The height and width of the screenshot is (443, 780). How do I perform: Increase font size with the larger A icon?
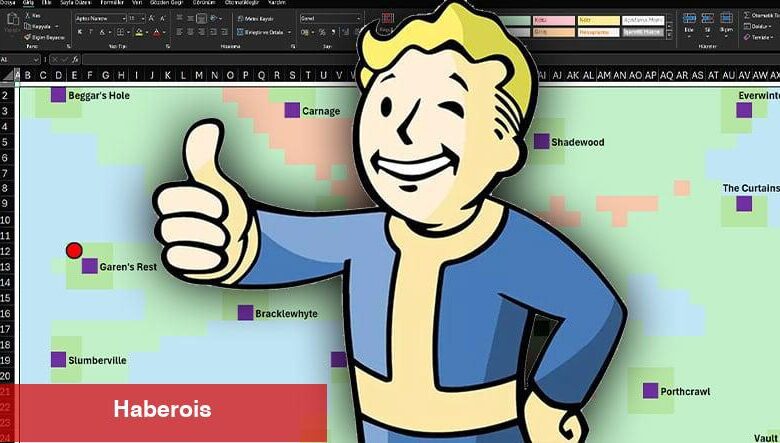pyautogui.click(x=151, y=18)
